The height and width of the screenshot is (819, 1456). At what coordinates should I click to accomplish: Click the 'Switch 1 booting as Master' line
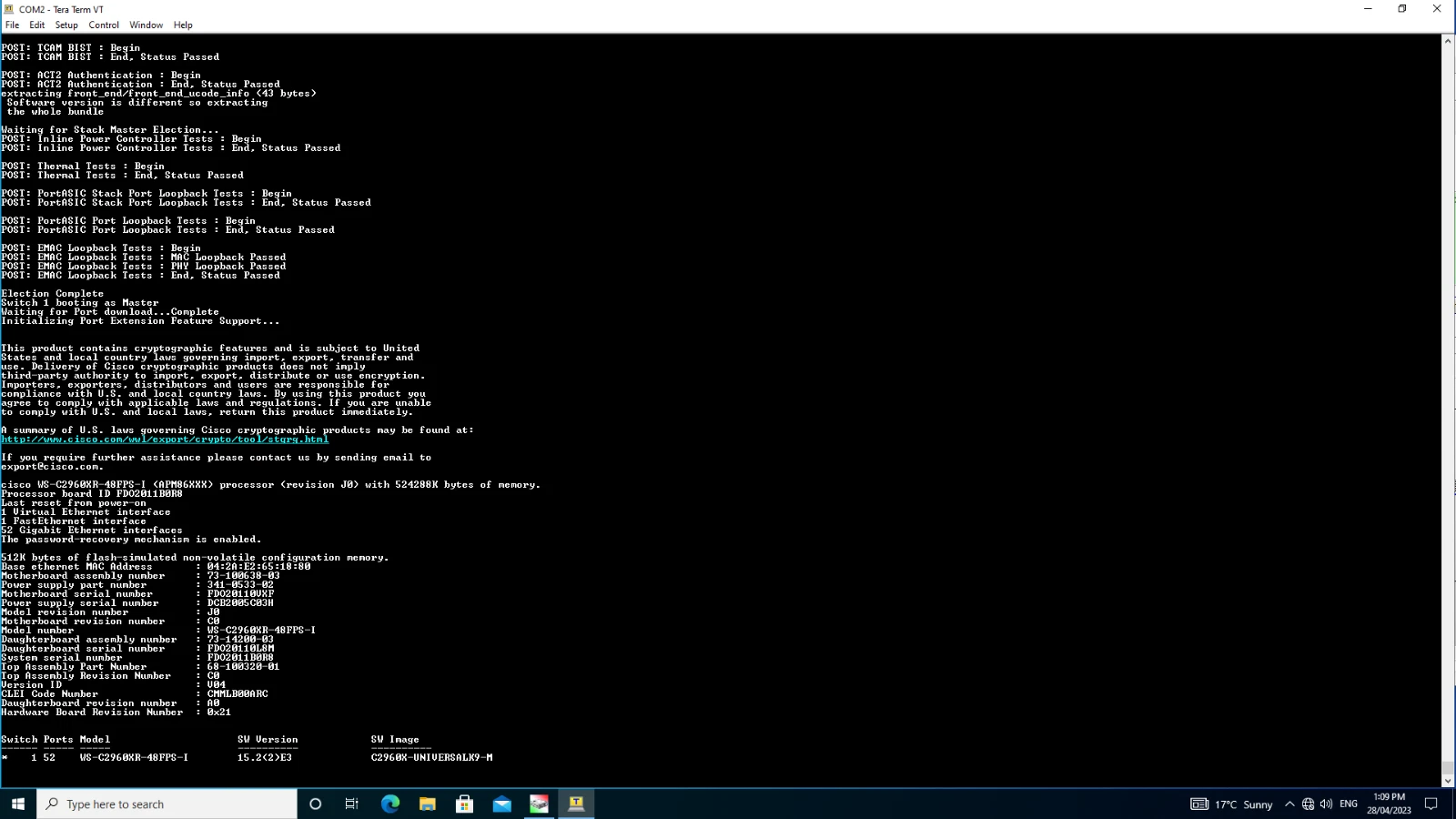[x=80, y=303]
